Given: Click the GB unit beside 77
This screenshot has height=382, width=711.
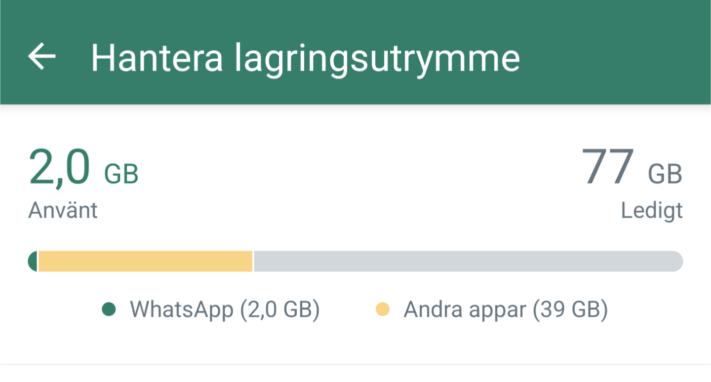Looking at the screenshot, I should coord(665,174).
